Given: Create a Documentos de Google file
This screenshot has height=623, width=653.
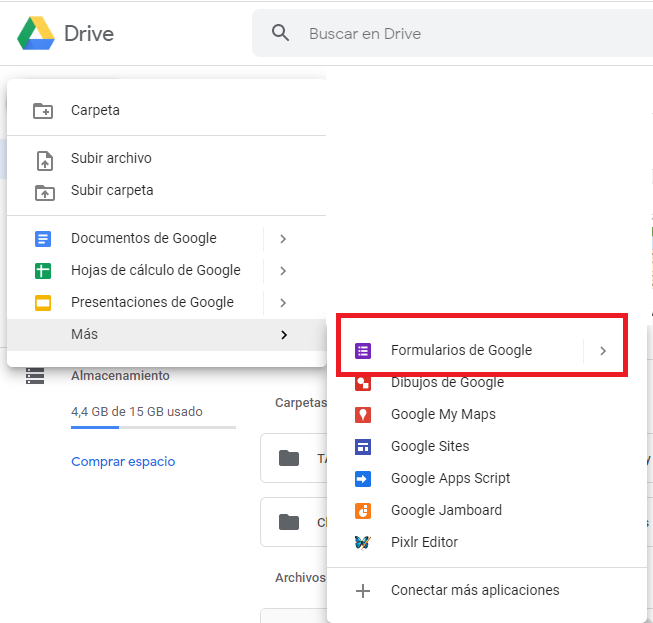Looking at the screenshot, I should [144, 238].
